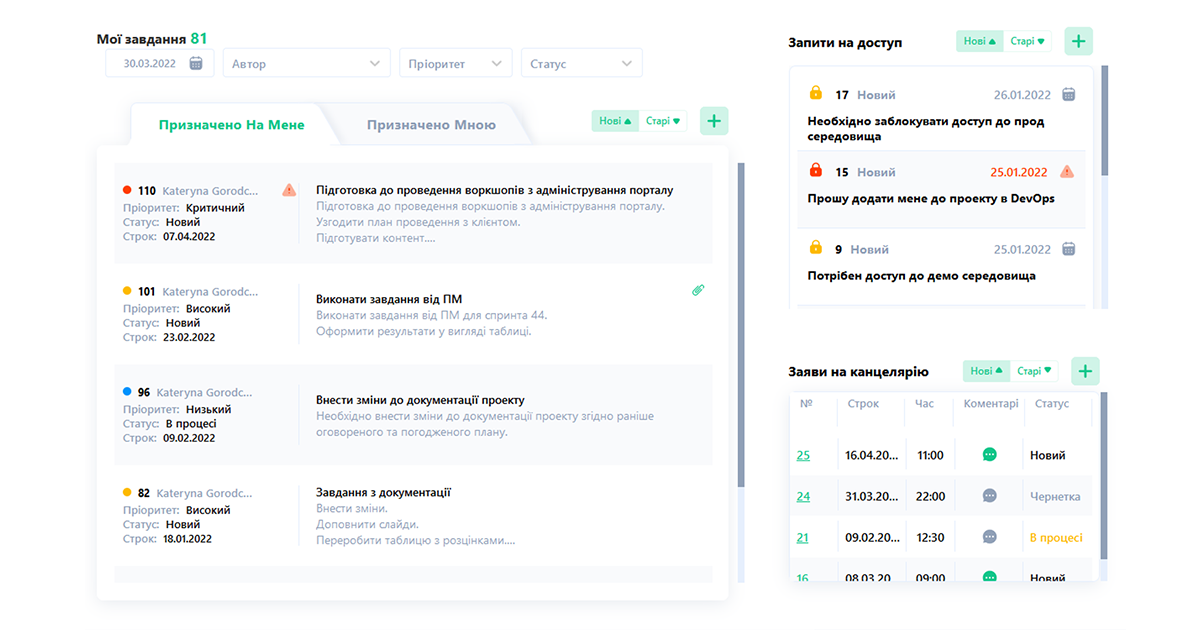Expand the 'Статус' dropdown filter
This screenshot has width=1200, height=630.
coord(580,63)
